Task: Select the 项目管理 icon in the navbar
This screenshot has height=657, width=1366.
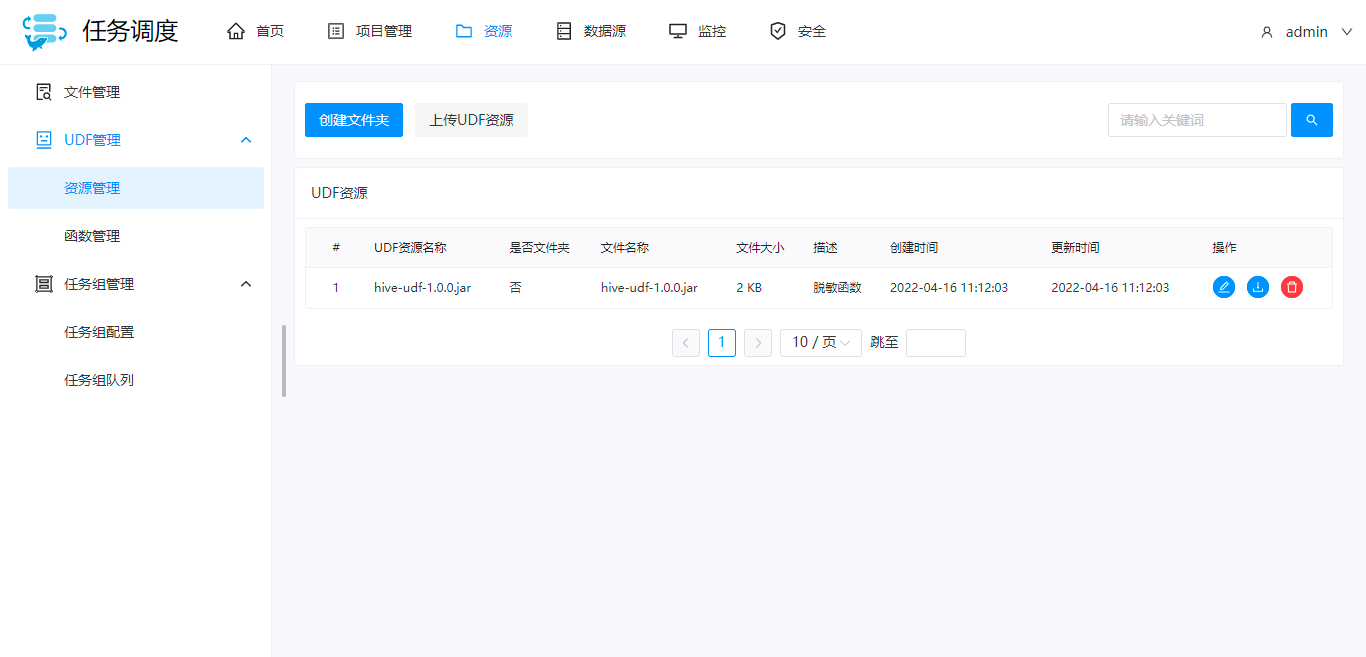Action: pos(334,30)
